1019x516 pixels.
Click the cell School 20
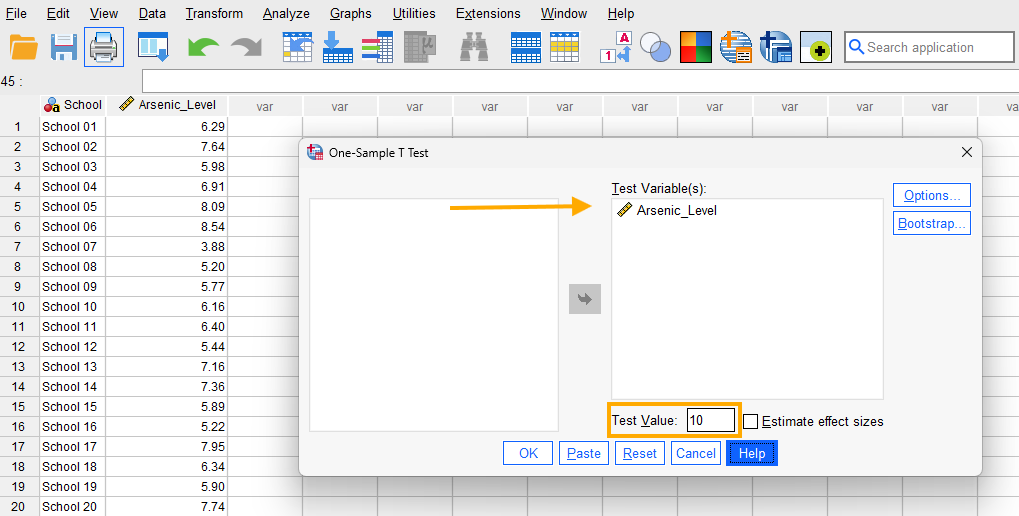72,507
